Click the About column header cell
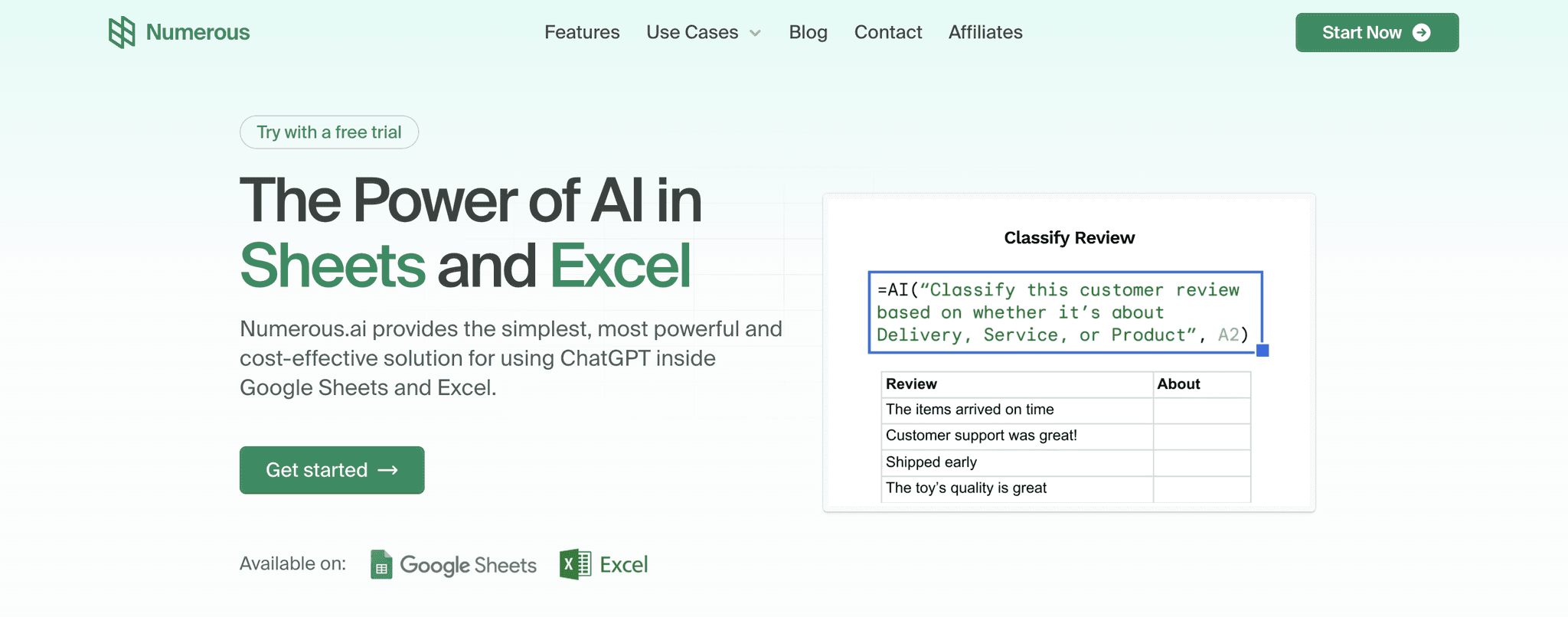This screenshot has height=617, width=1568. 1202,384
